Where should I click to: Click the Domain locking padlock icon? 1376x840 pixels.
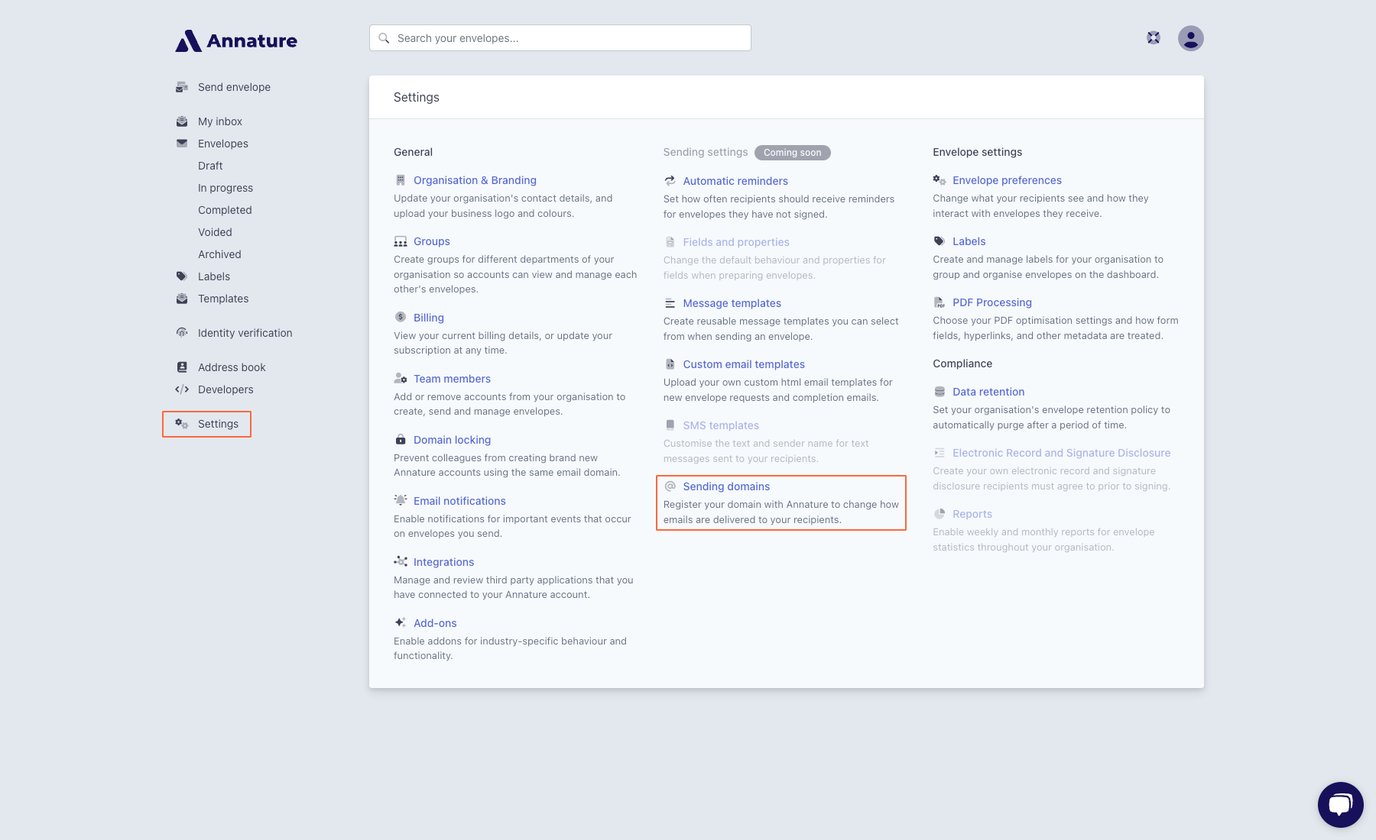pyautogui.click(x=401, y=440)
